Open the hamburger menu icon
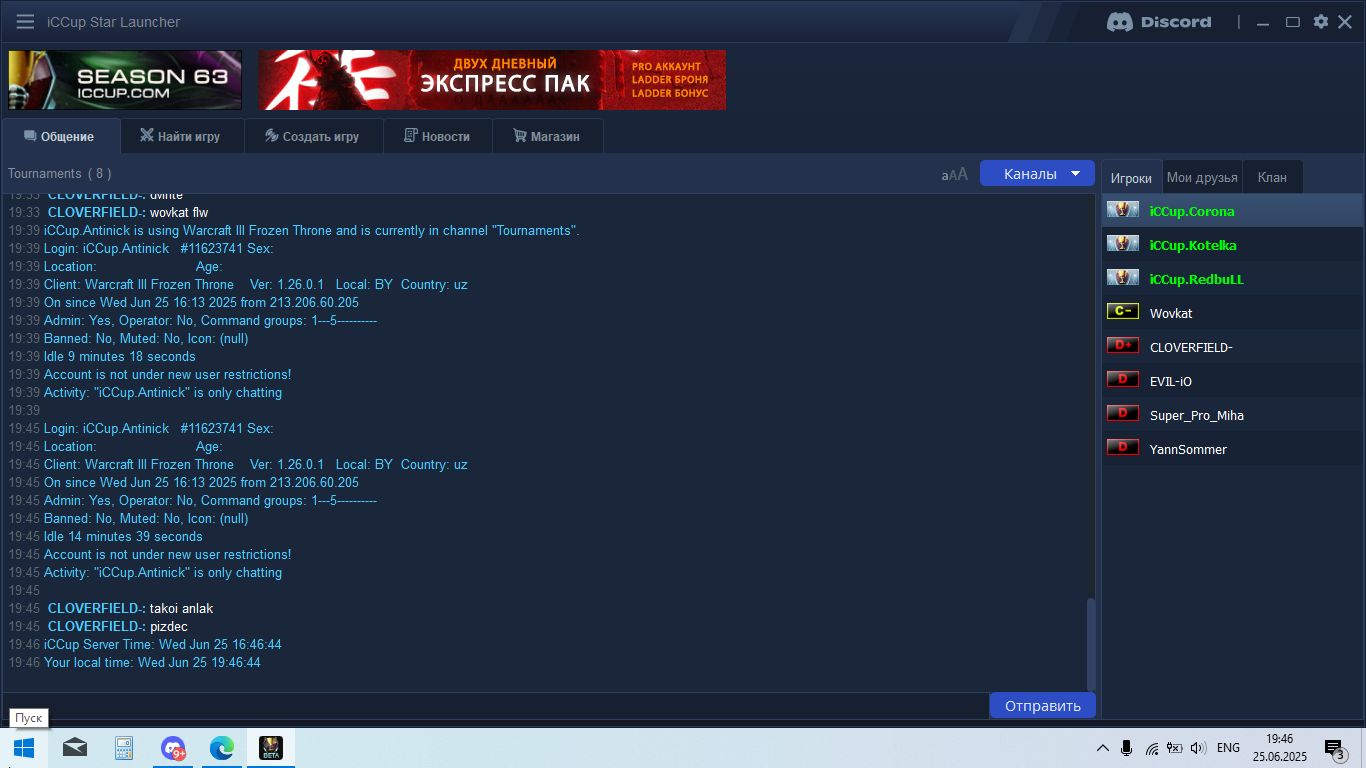Image resolution: width=1366 pixels, height=768 pixels. pos(25,22)
